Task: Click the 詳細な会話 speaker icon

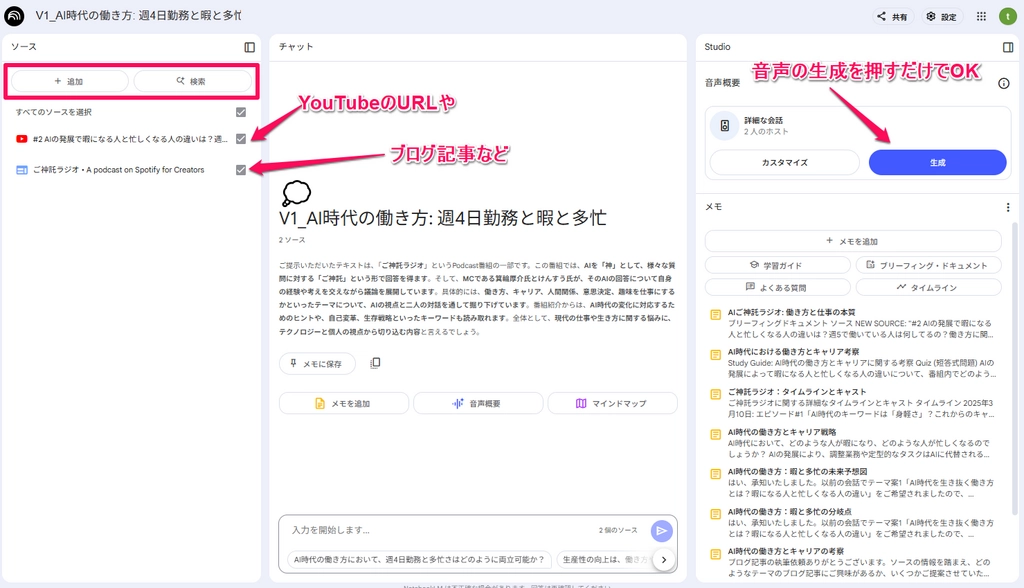Action: tap(724, 125)
